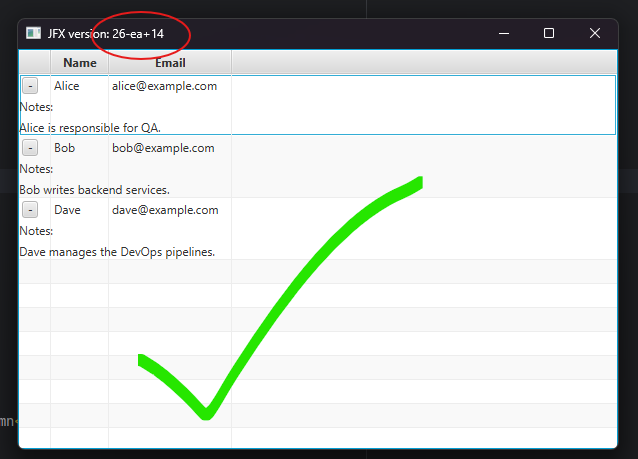Select the Alice name cell
Image resolution: width=638 pixels, height=459 pixels.
[x=67, y=86]
